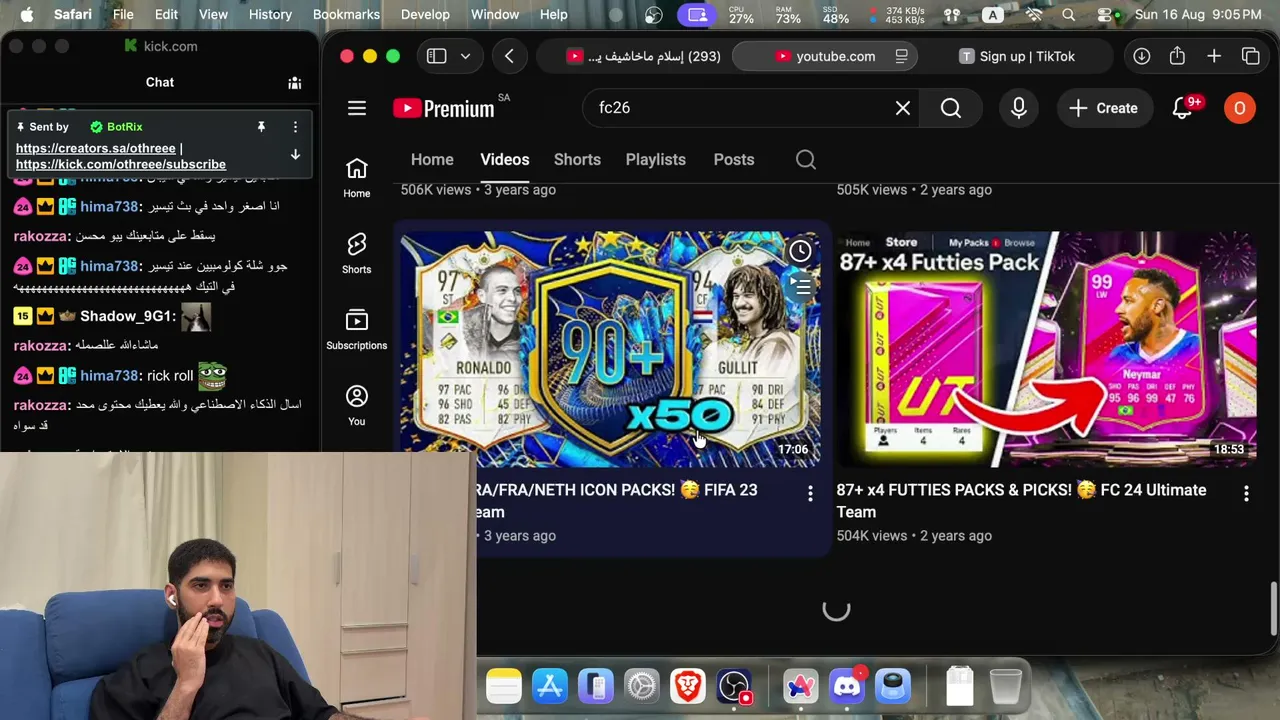This screenshot has height=720, width=1280.
Task: Add ICON PACKS video to Watch Later
Action: (x=800, y=252)
